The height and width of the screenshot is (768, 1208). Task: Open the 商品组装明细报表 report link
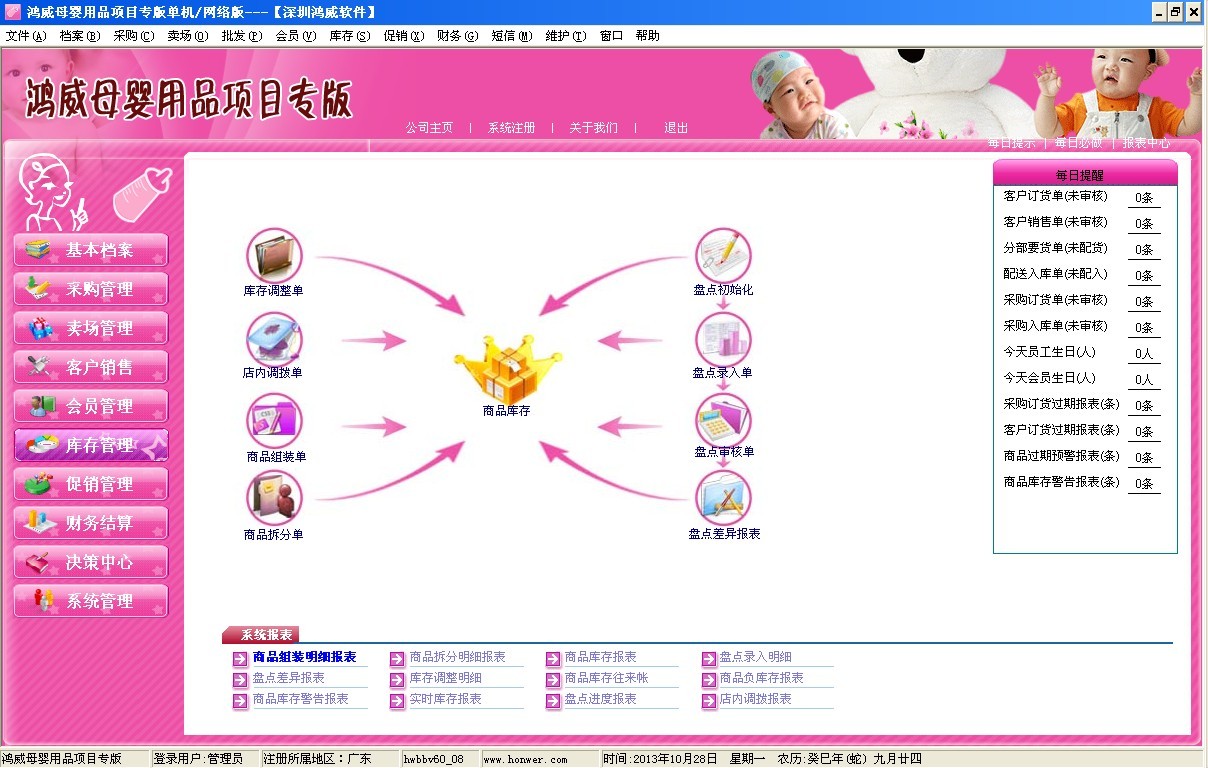point(304,657)
